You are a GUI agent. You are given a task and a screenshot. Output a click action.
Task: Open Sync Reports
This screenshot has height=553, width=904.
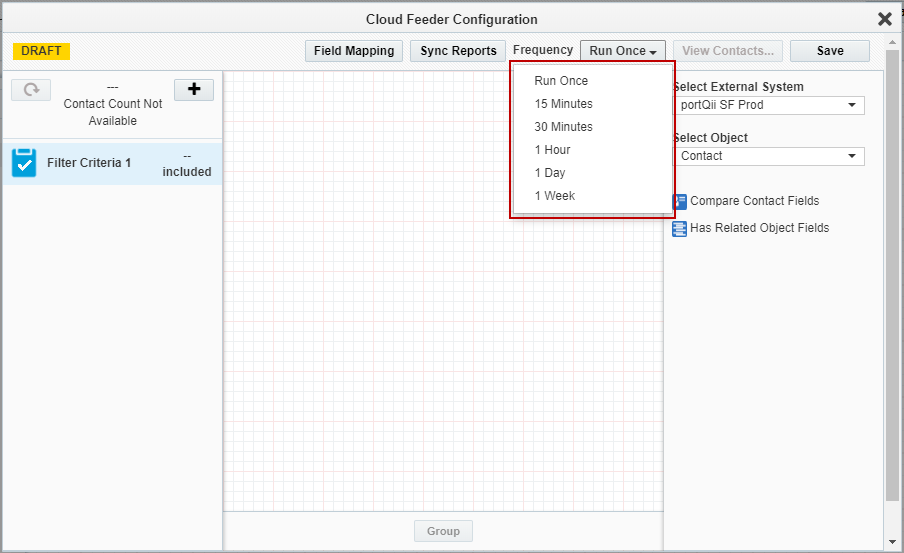click(458, 51)
